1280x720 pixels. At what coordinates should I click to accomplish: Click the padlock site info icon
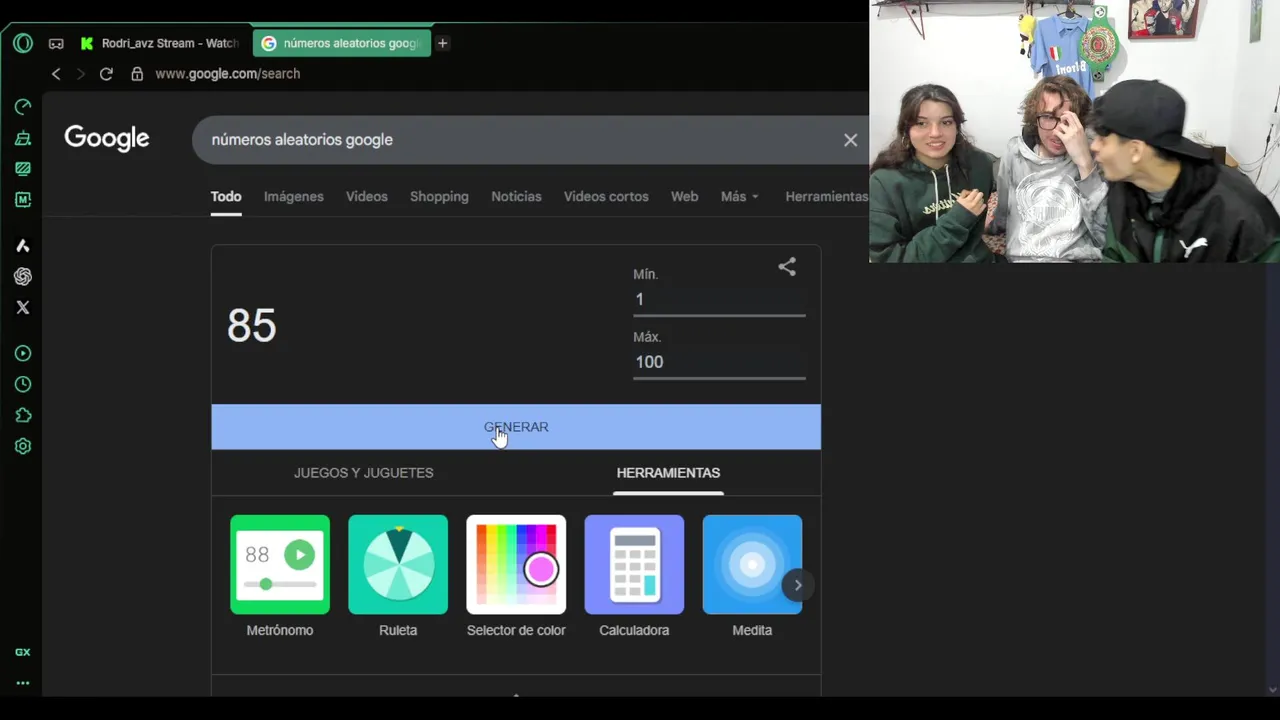click(137, 74)
